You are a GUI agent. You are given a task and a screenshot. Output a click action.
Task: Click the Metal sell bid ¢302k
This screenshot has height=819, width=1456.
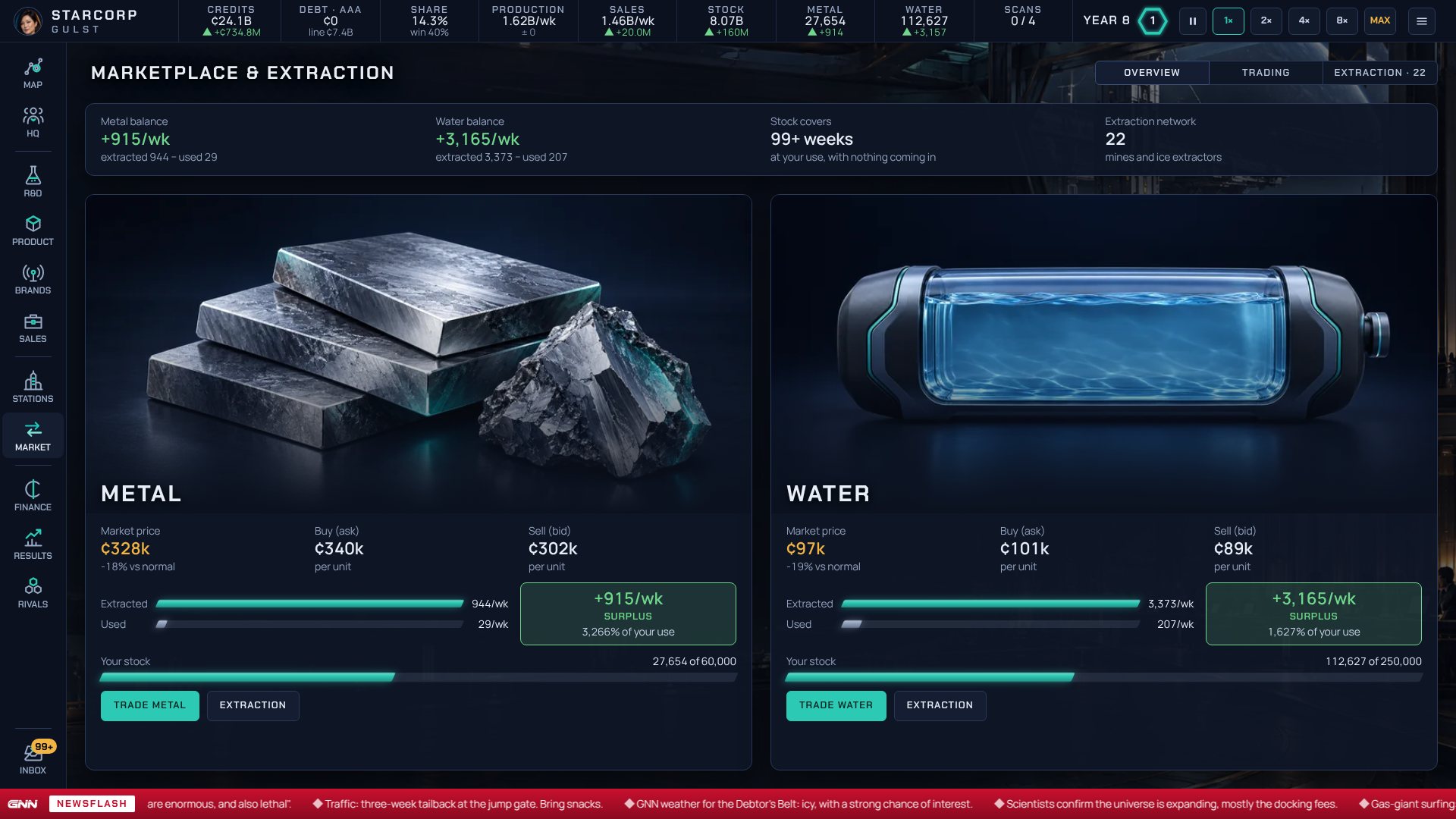pyautogui.click(x=553, y=549)
